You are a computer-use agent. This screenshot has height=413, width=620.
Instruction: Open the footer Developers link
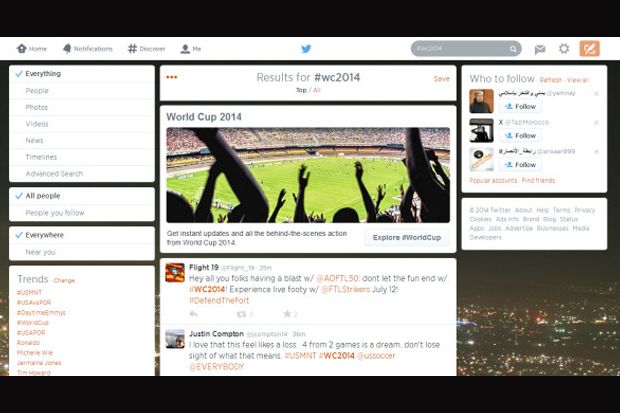coord(485,237)
